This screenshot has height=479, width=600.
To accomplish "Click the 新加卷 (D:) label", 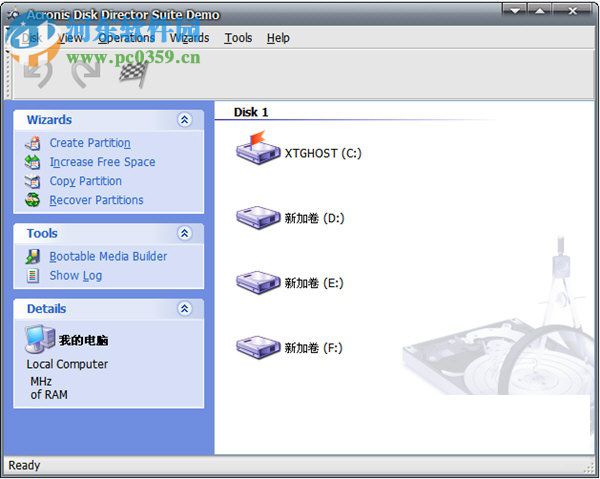I will (x=314, y=218).
